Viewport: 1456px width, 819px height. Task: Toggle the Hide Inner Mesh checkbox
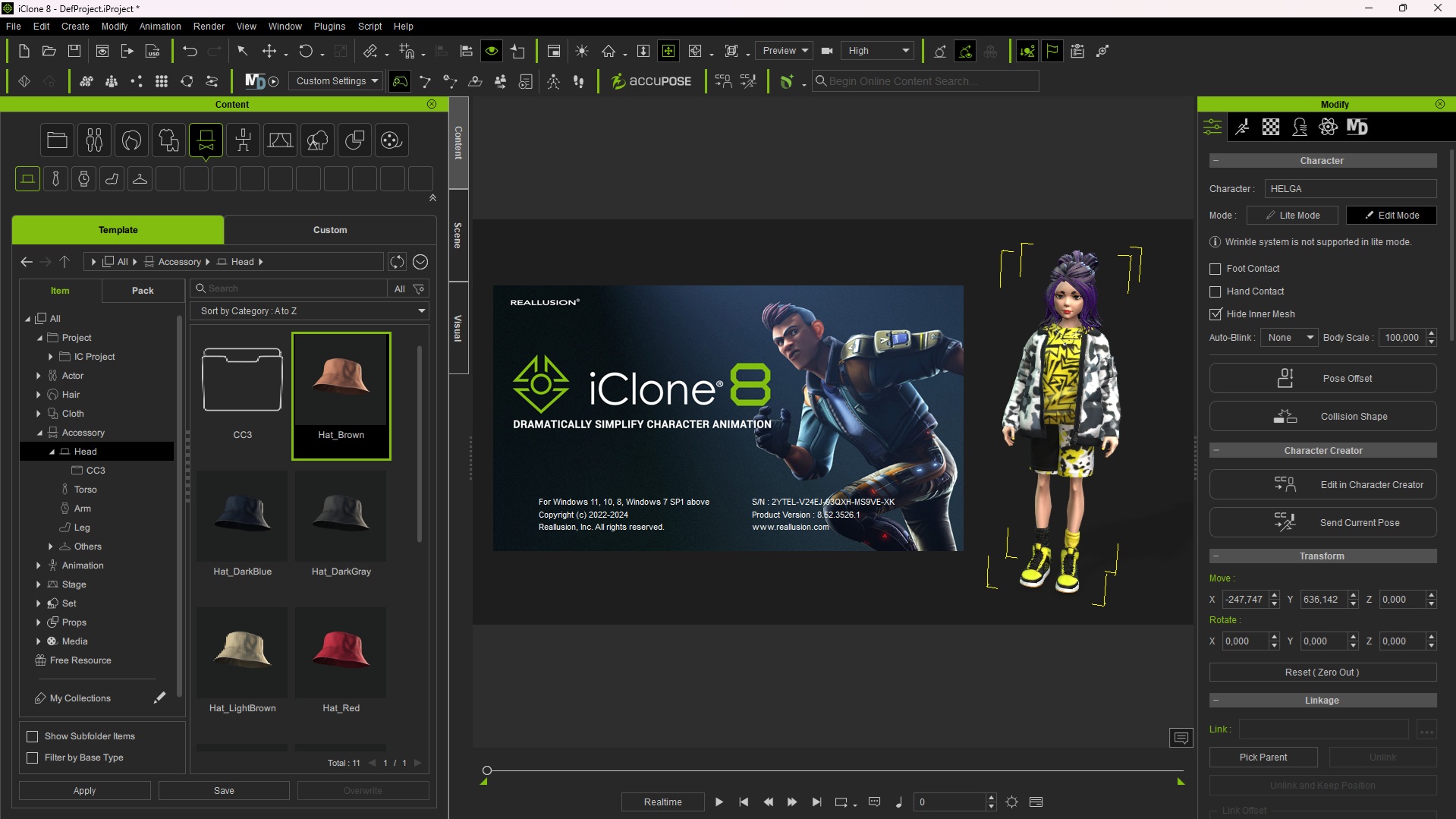coord(1215,314)
